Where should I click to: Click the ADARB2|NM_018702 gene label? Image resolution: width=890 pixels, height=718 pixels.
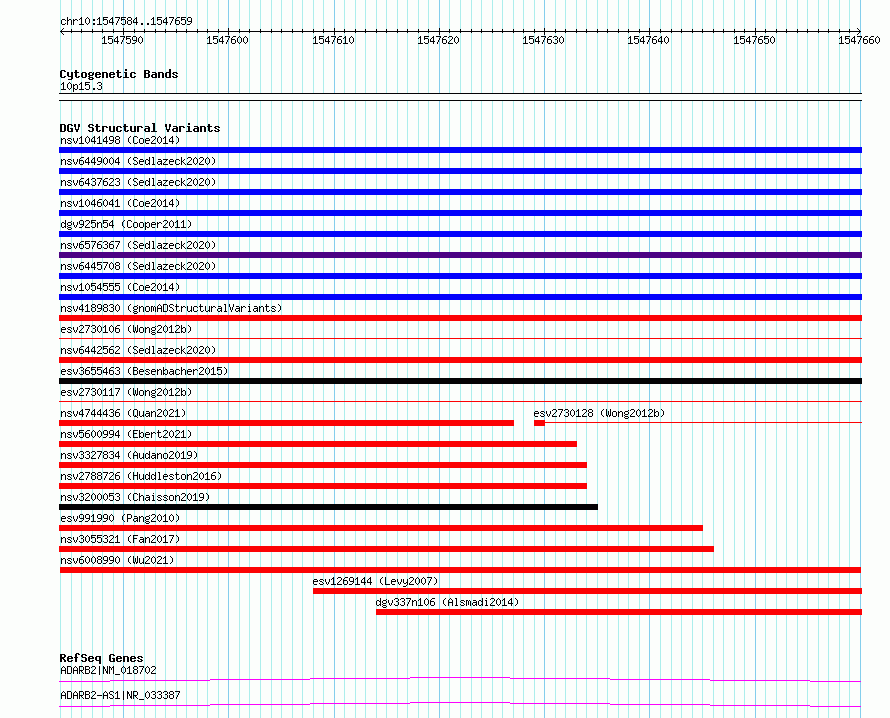[x=108, y=670]
